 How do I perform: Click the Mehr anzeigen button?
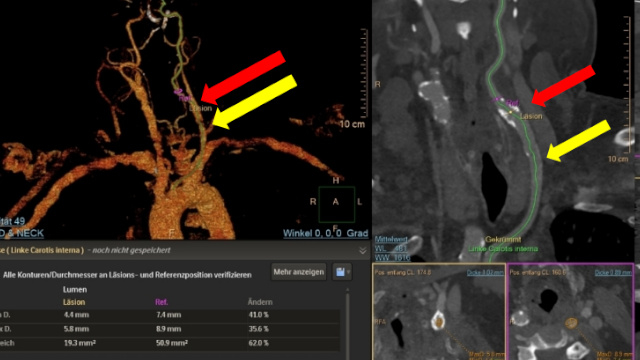pos(299,272)
